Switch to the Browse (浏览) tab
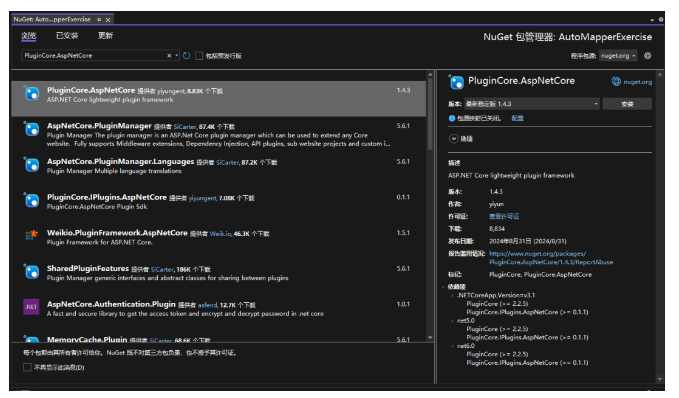This screenshot has height=398, width=679. (29, 36)
